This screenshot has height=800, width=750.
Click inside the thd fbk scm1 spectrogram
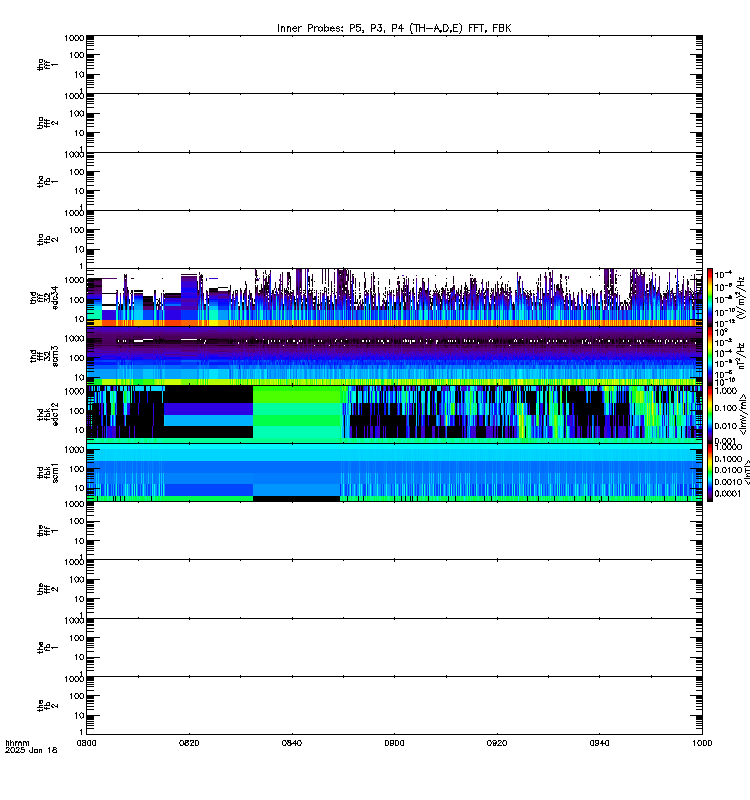tap(394, 472)
